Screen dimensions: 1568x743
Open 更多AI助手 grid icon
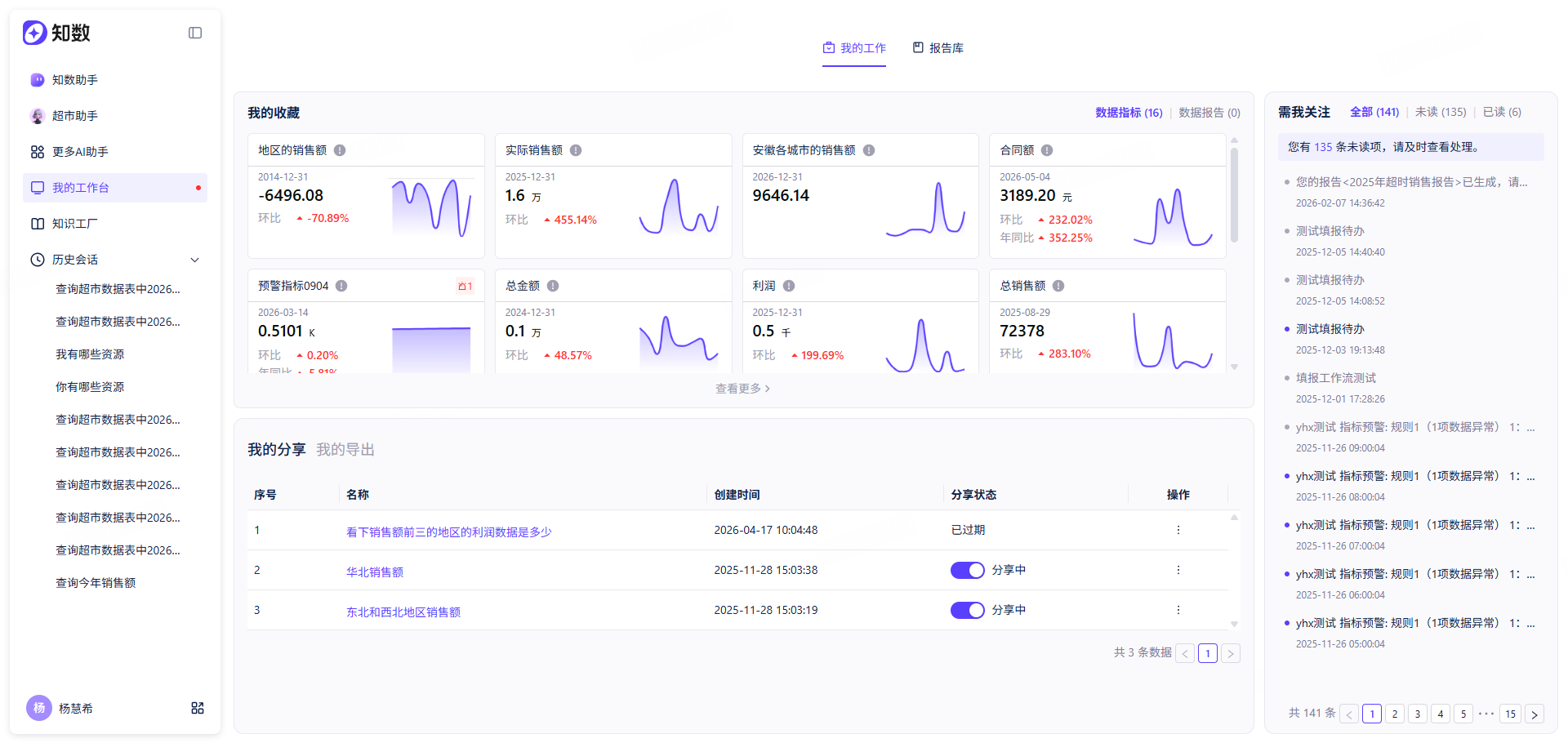(x=38, y=152)
